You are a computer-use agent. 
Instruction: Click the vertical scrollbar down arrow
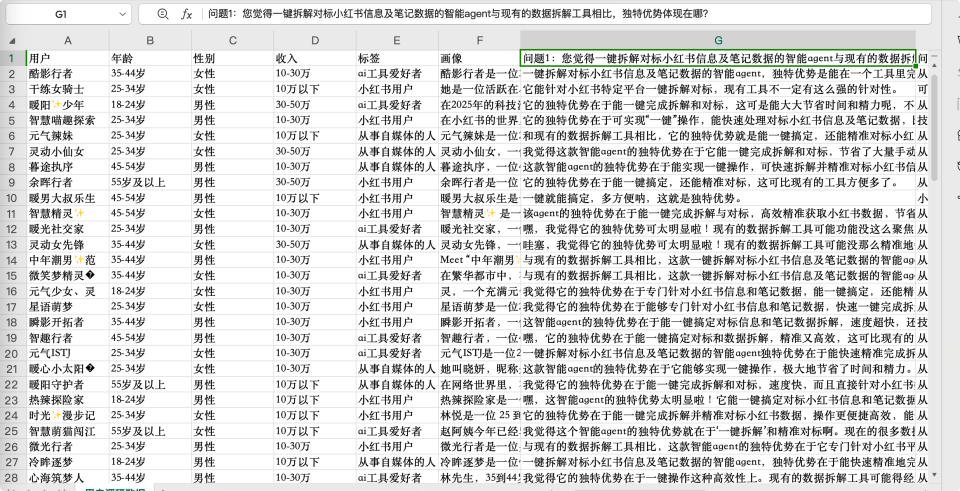pyautogui.click(x=934, y=475)
